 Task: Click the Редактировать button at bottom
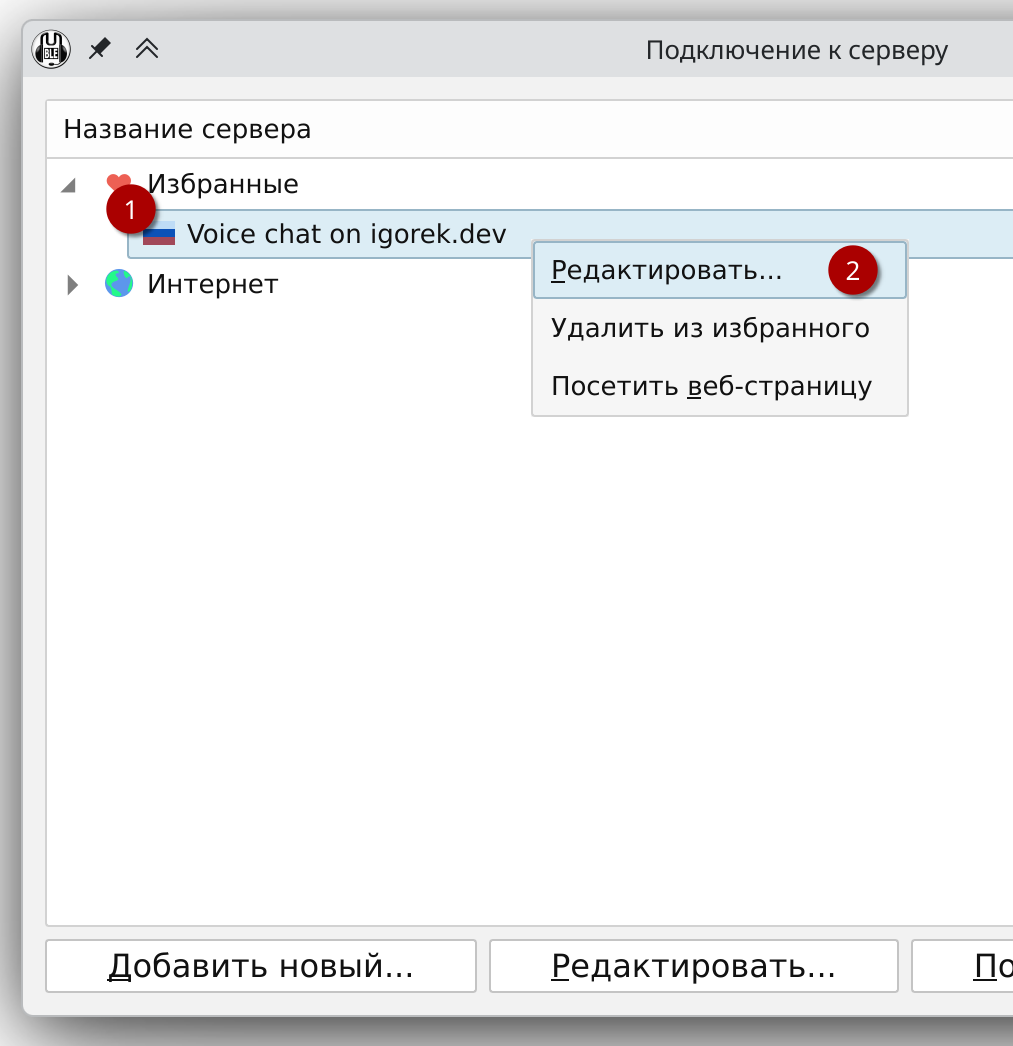[694, 965]
